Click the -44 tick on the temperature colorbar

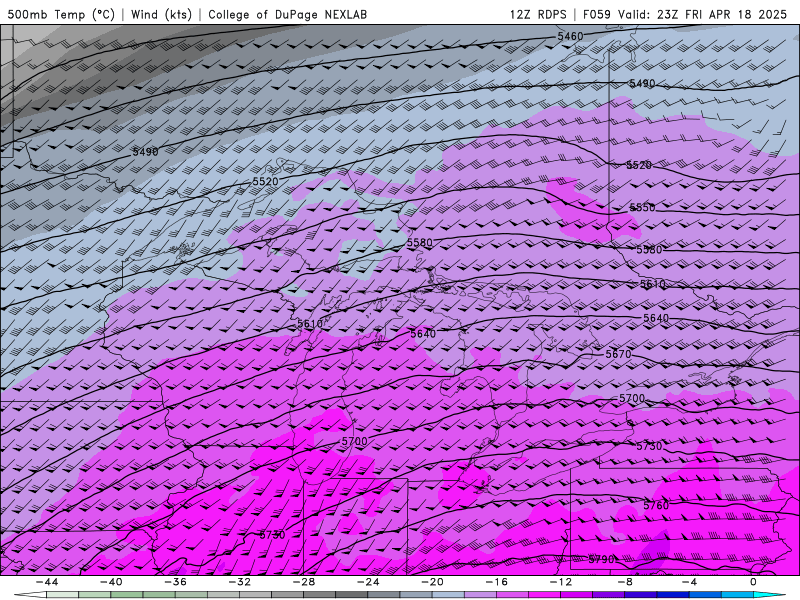(x=47, y=582)
